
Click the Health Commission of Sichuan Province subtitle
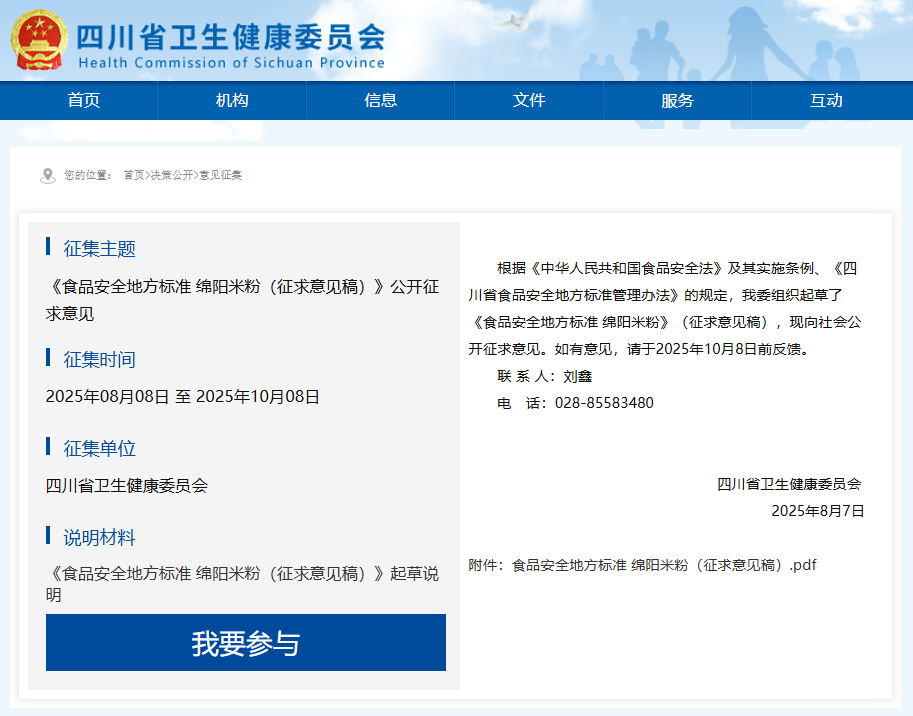[x=231, y=63]
